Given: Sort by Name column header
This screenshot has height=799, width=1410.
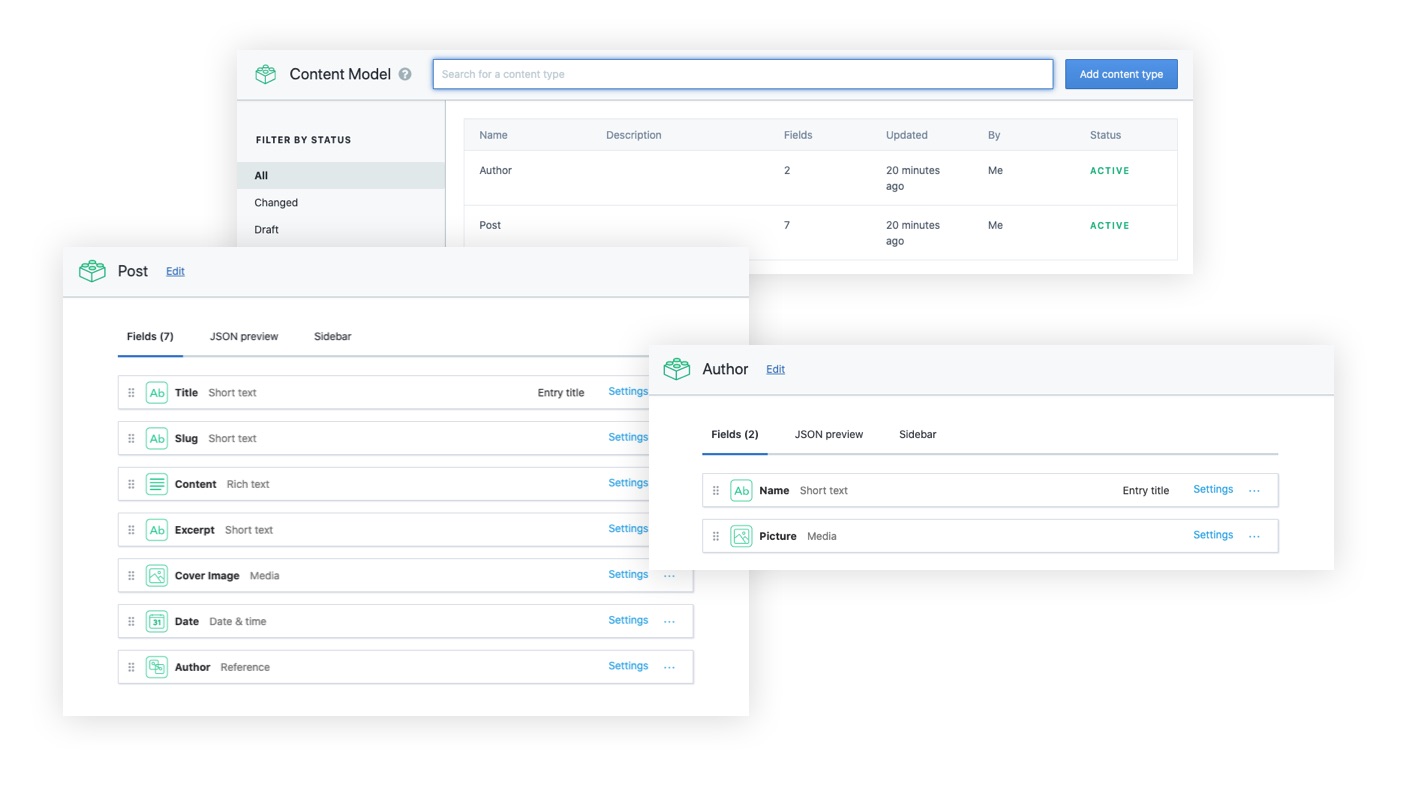Looking at the screenshot, I should coord(493,135).
